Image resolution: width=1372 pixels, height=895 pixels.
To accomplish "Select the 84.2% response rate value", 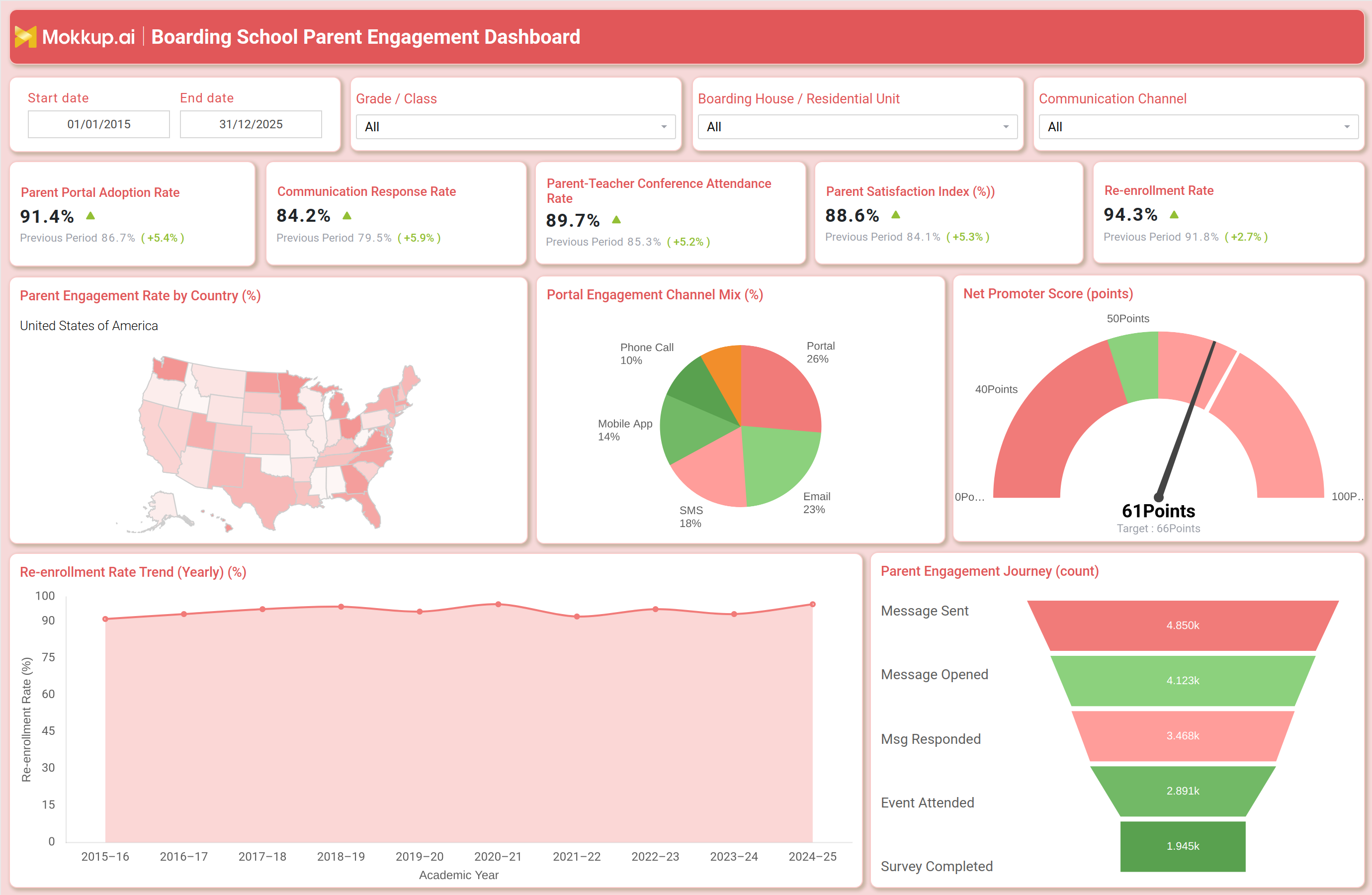I will [303, 215].
